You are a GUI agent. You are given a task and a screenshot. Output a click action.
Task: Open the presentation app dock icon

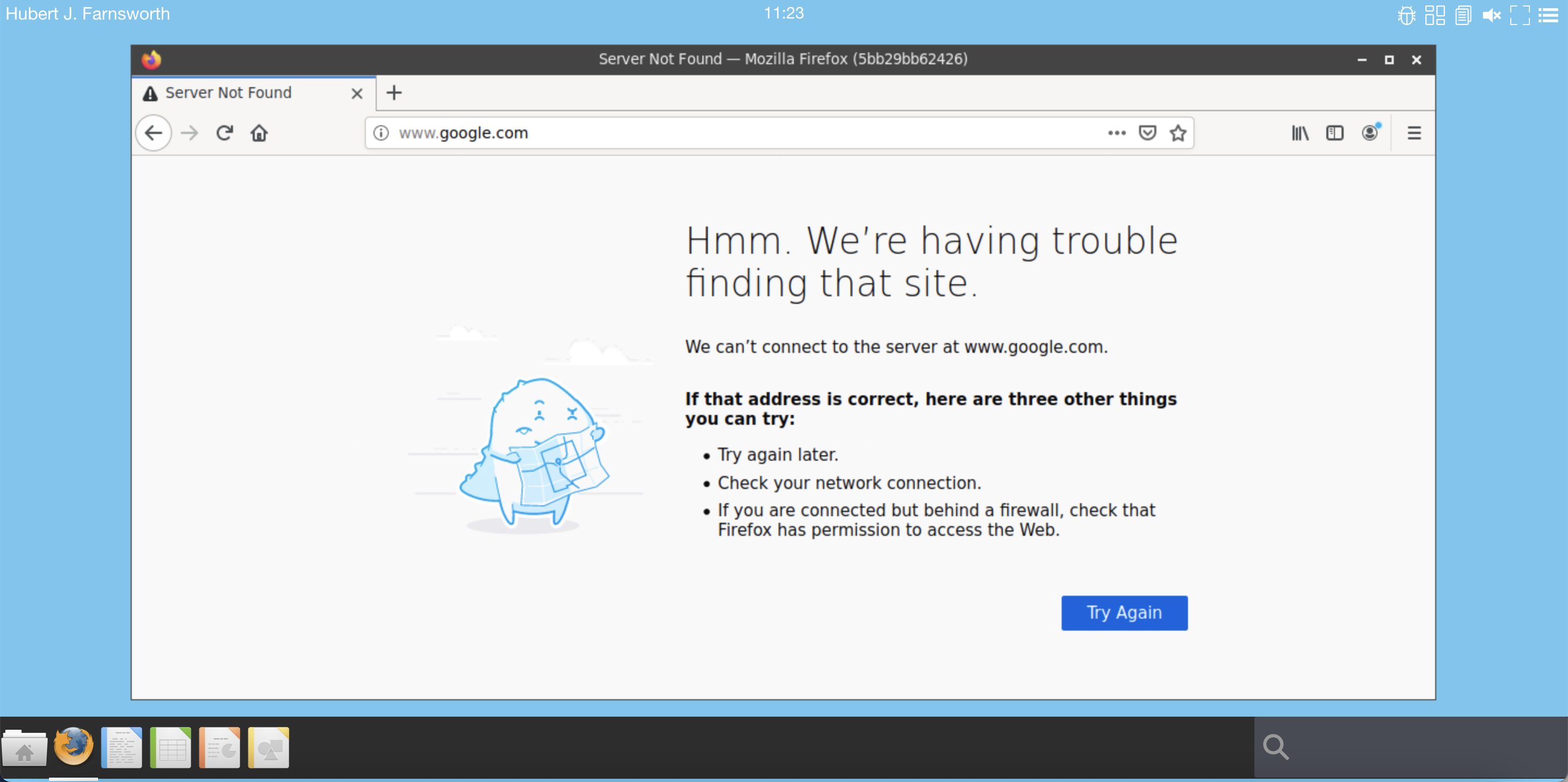pos(219,747)
